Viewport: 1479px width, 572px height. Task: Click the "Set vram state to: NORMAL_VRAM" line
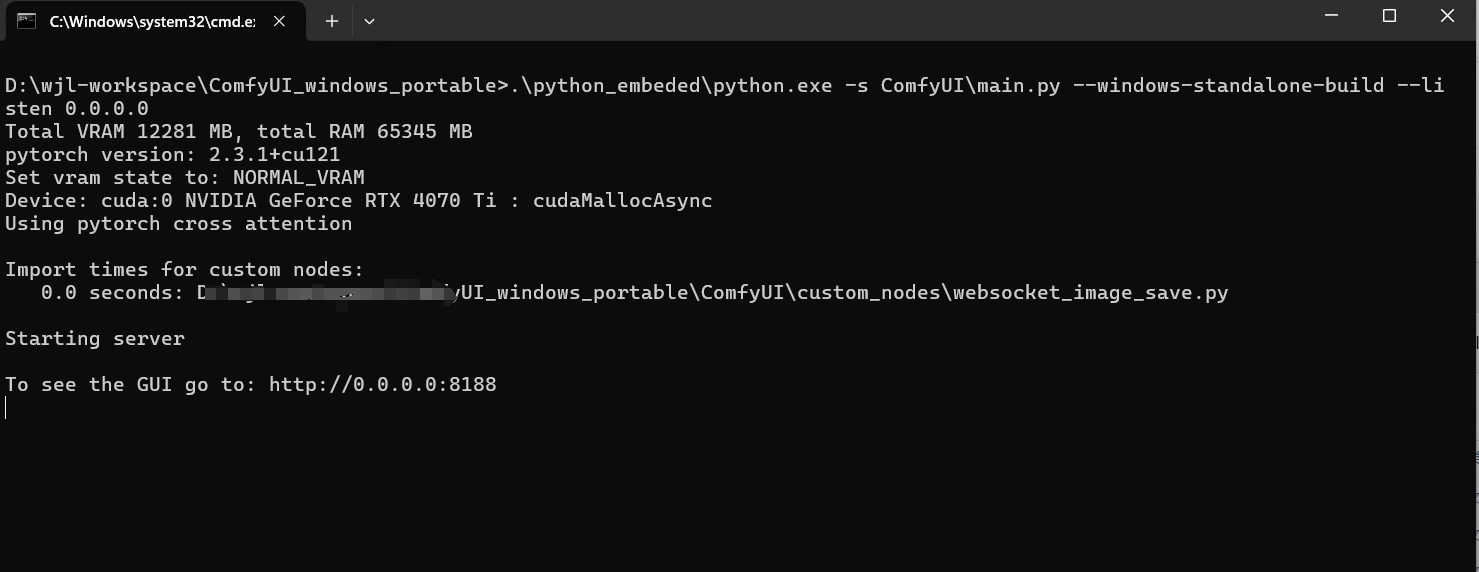185,178
